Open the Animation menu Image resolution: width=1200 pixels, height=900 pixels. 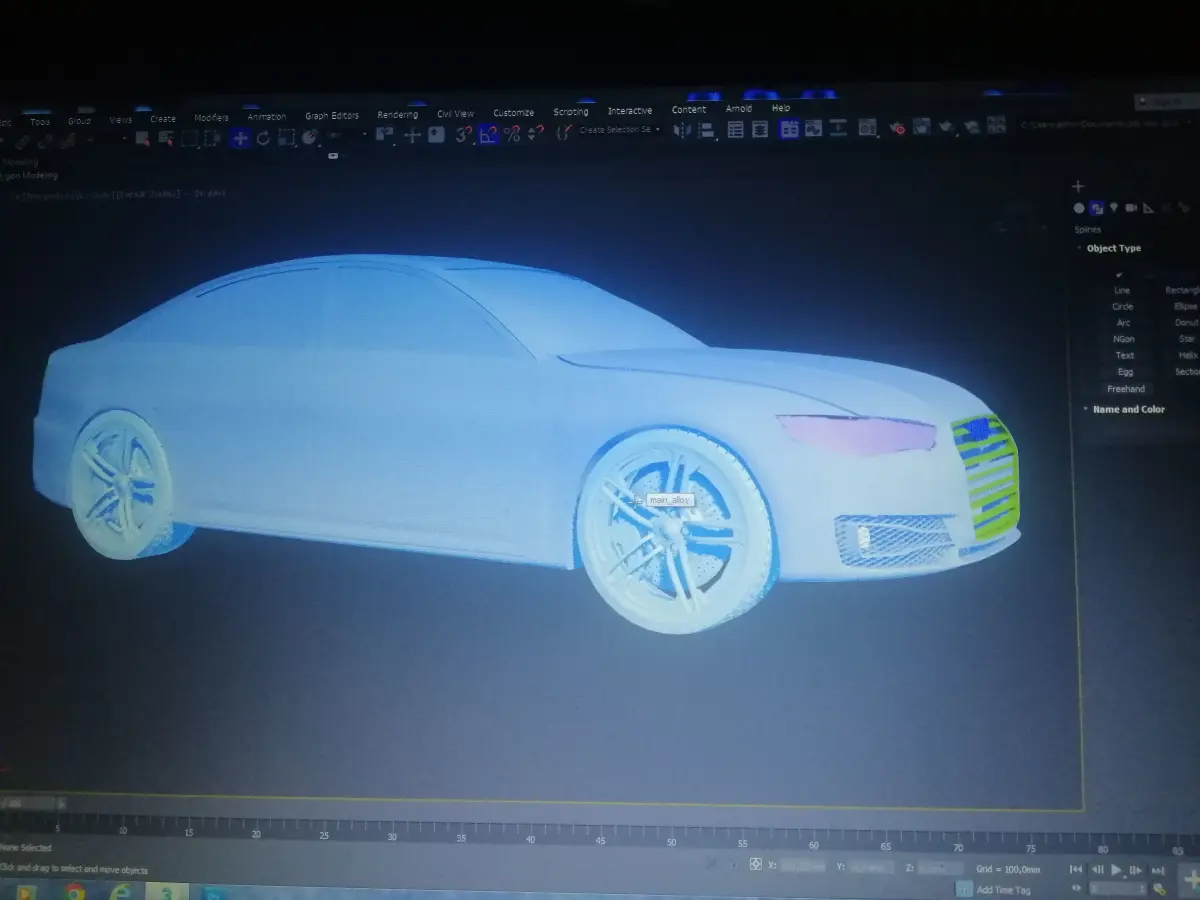tap(267, 116)
